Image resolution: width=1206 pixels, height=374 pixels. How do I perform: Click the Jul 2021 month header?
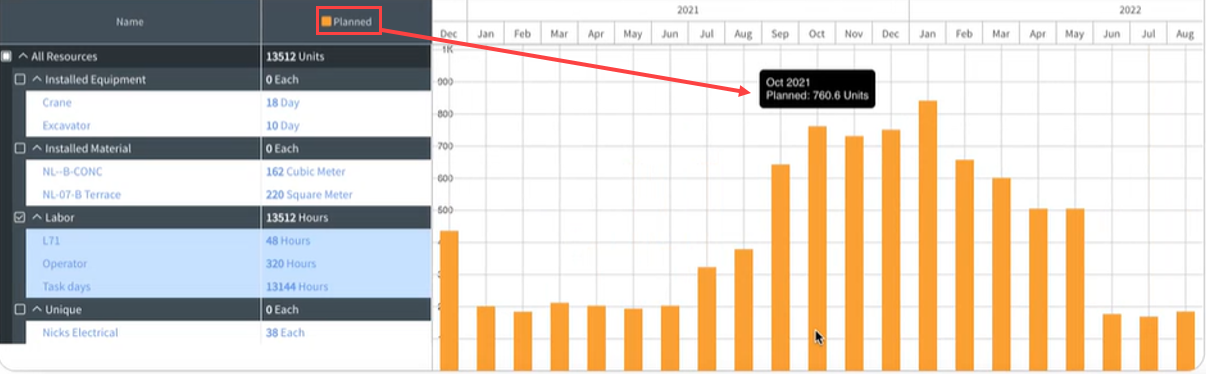(706, 34)
